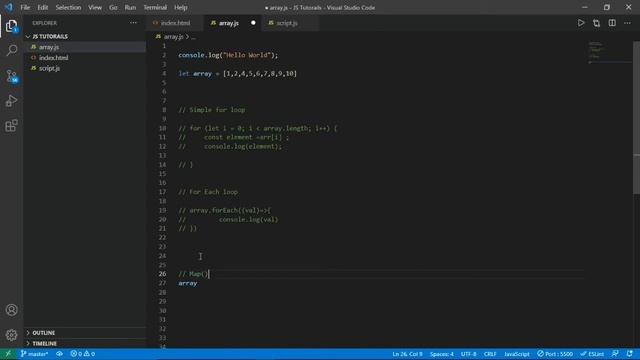Open the View menu
Image resolution: width=640 pixels, height=360 pixels.
pyautogui.click(x=95, y=7)
